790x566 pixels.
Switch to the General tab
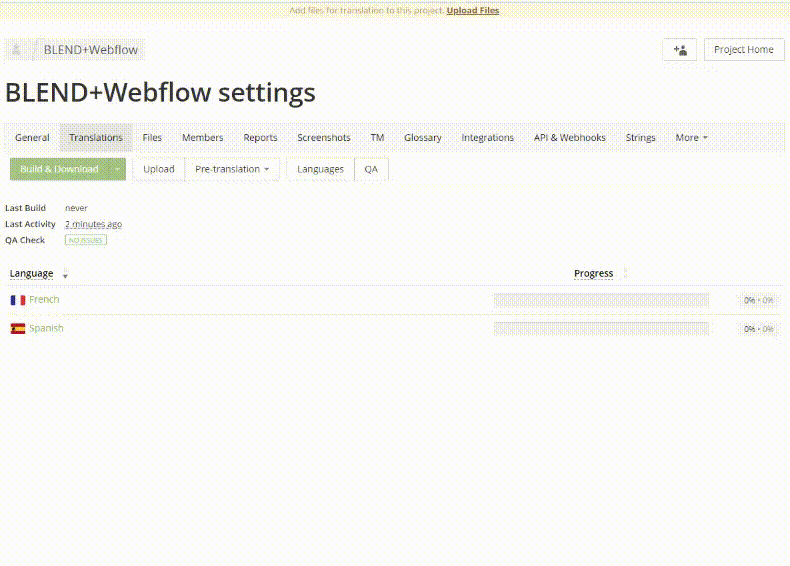(x=32, y=138)
